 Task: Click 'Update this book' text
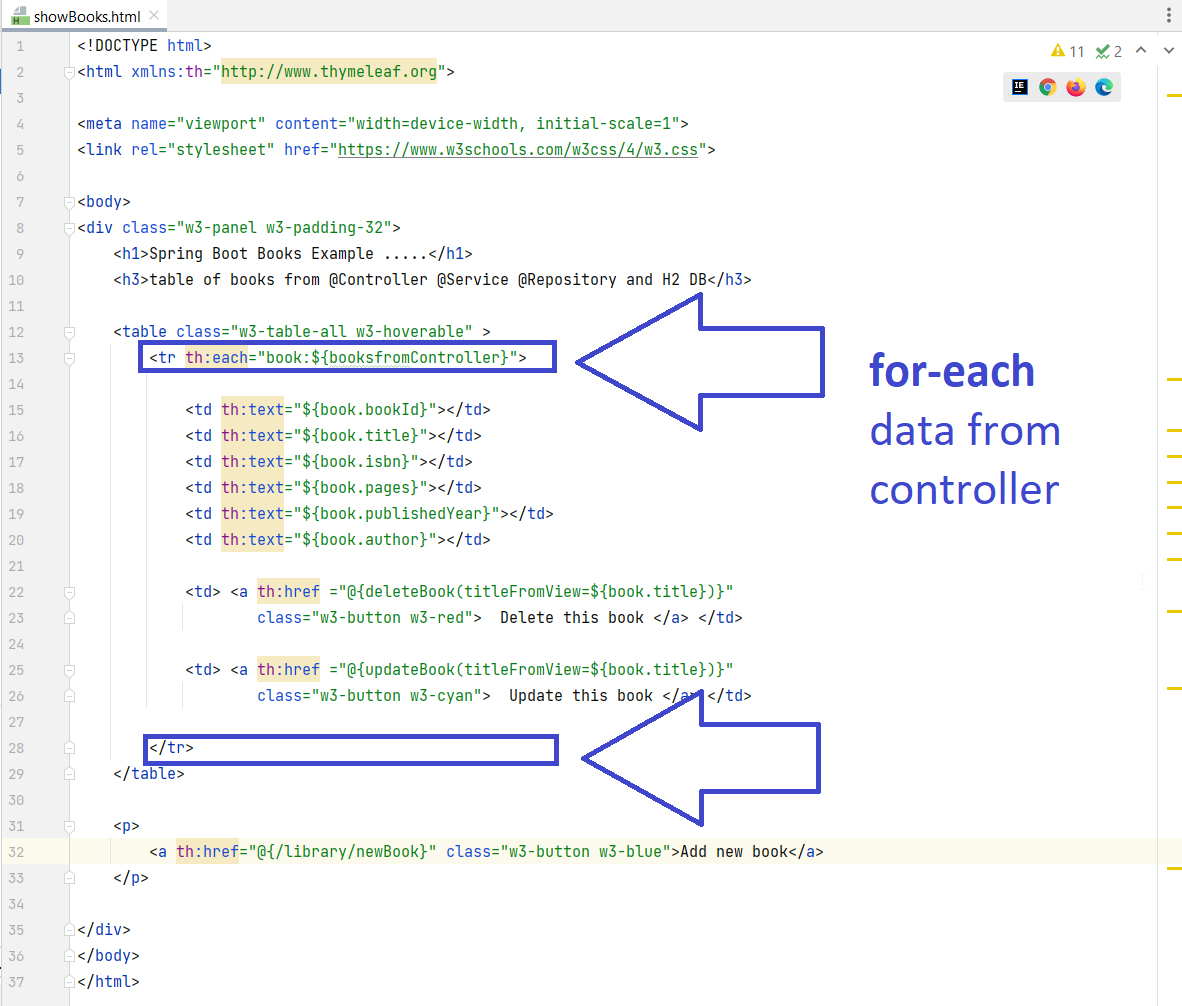(x=580, y=696)
